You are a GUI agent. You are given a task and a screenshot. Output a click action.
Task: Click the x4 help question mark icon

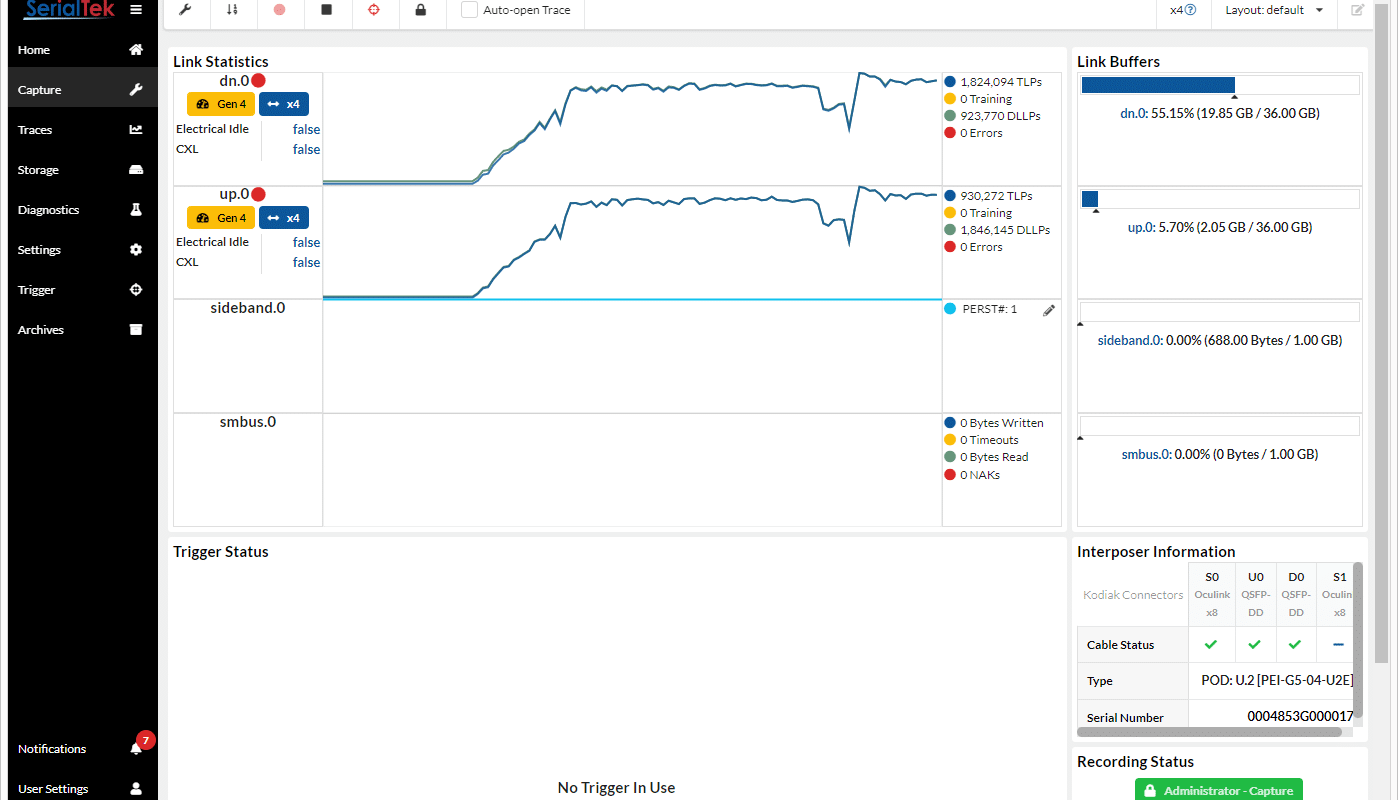[1190, 10]
